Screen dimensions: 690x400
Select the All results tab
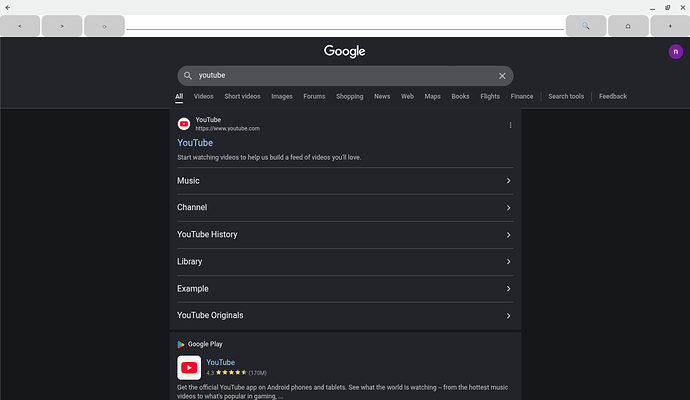(x=179, y=96)
